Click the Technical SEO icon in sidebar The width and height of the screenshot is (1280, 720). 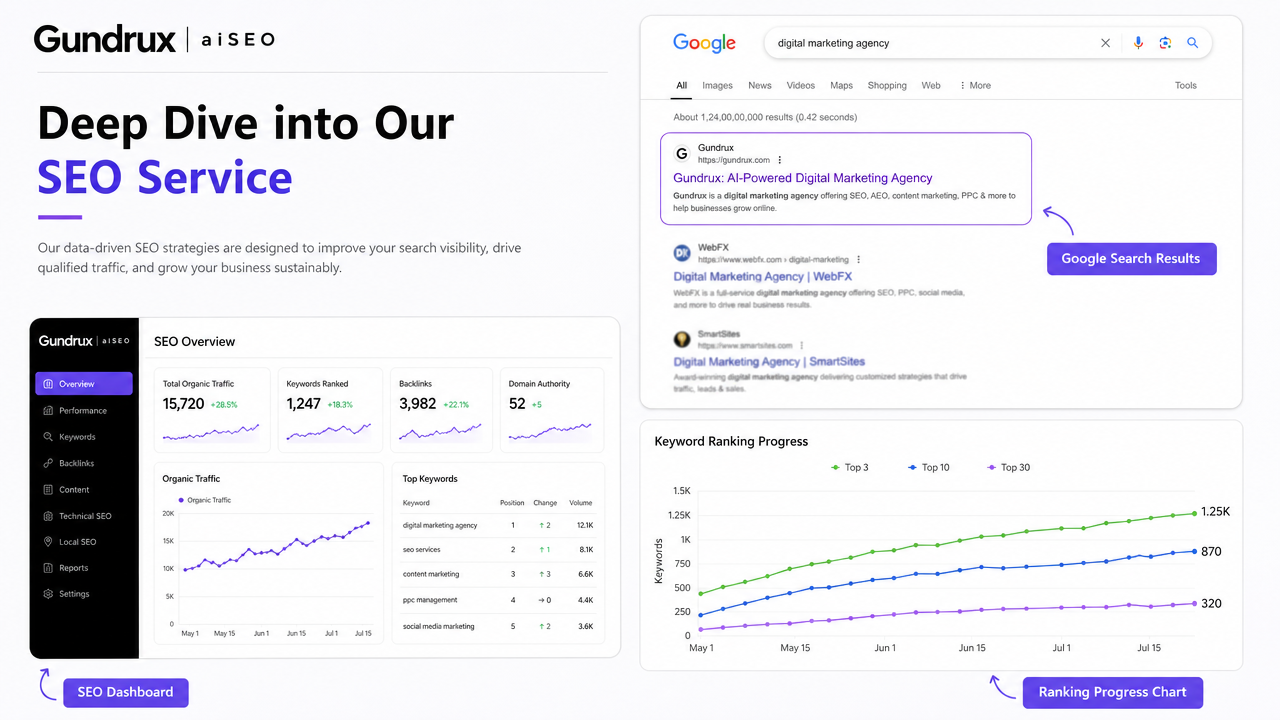click(48, 516)
